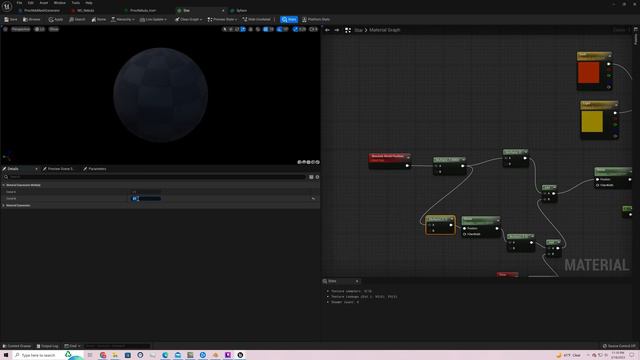Close the Stats panel tab
640x360 pixels.
coord(357,281)
